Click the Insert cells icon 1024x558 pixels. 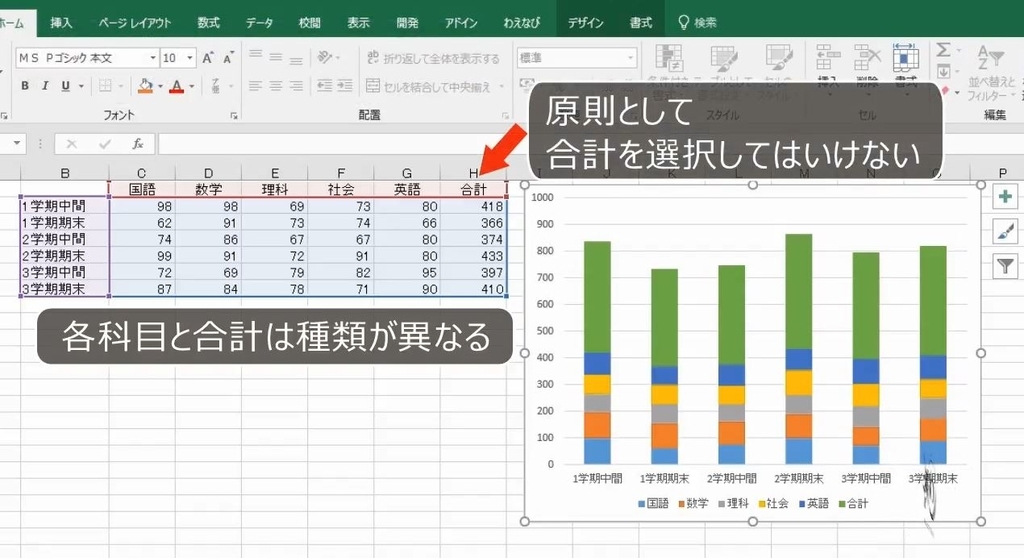pos(828,58)
